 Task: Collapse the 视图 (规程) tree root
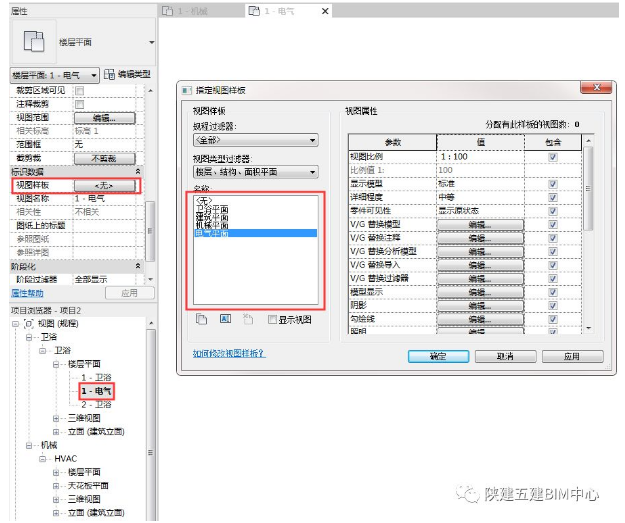[x=15, y=324]
